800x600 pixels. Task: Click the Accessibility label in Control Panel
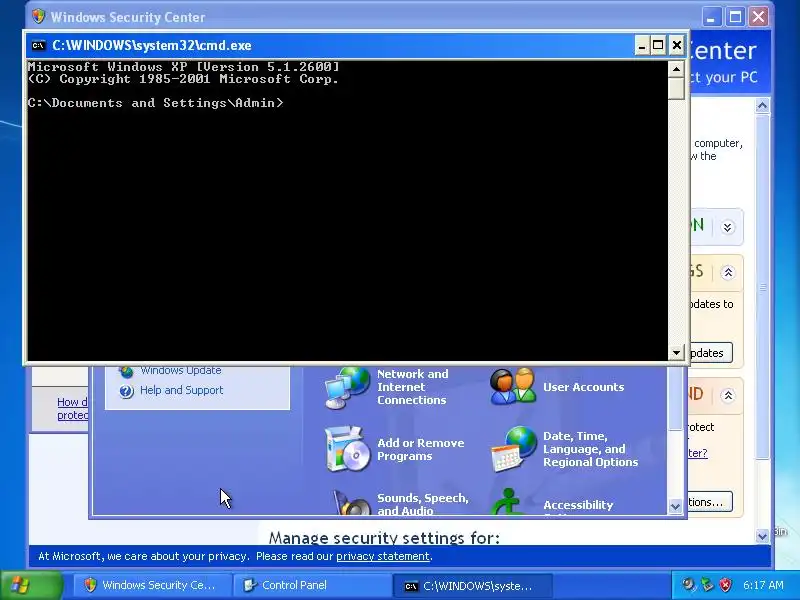click(x=578, y=505)
